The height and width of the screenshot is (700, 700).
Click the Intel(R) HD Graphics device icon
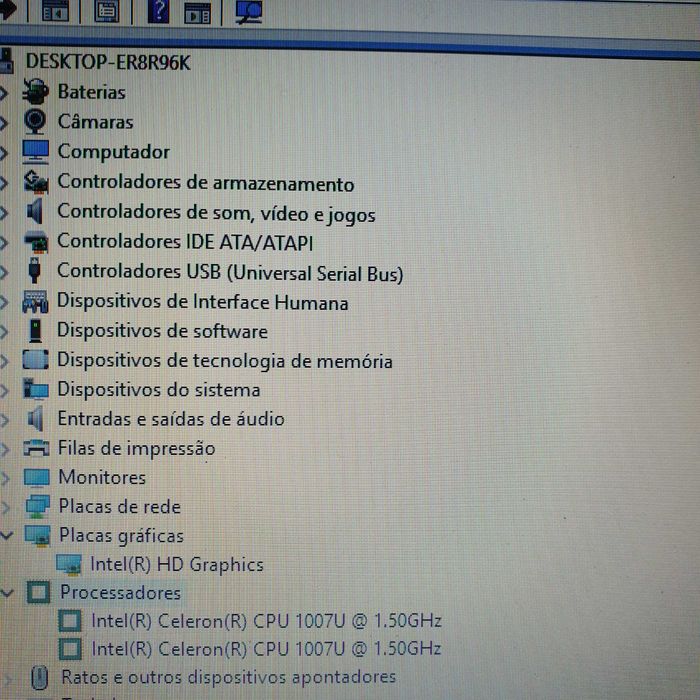[69, 564]
